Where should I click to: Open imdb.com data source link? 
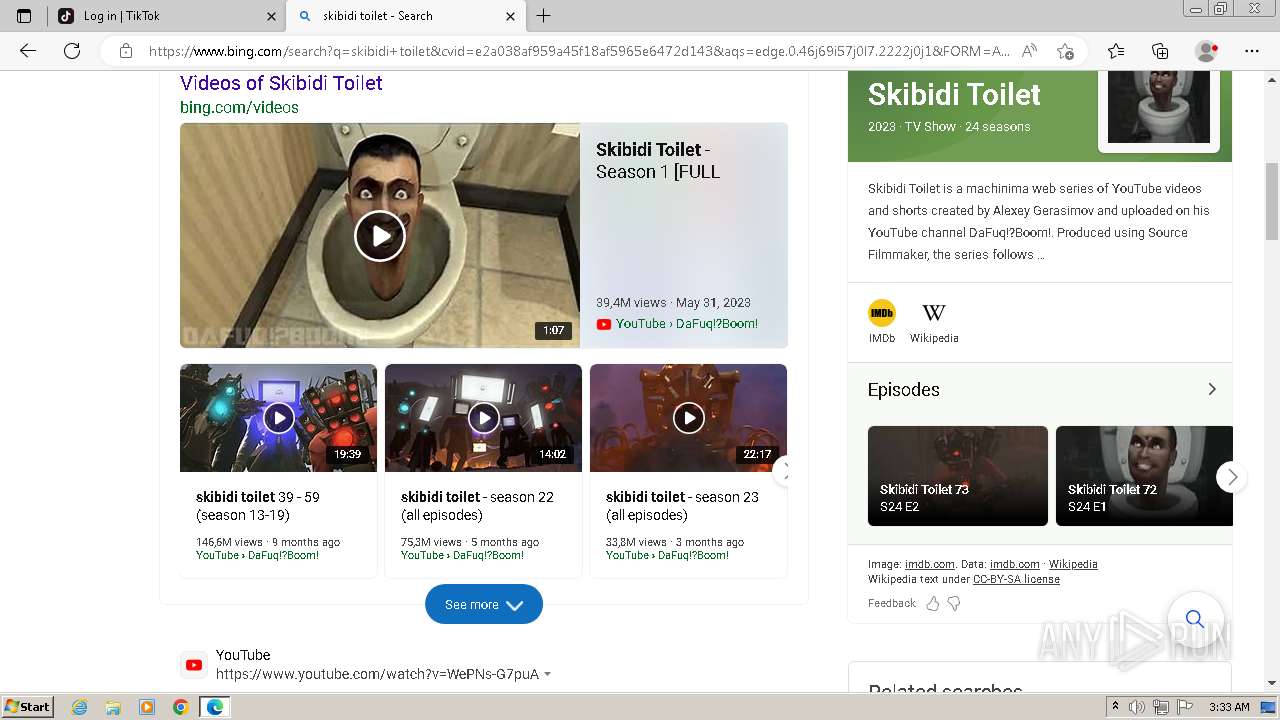click(x=1015, y=564)
